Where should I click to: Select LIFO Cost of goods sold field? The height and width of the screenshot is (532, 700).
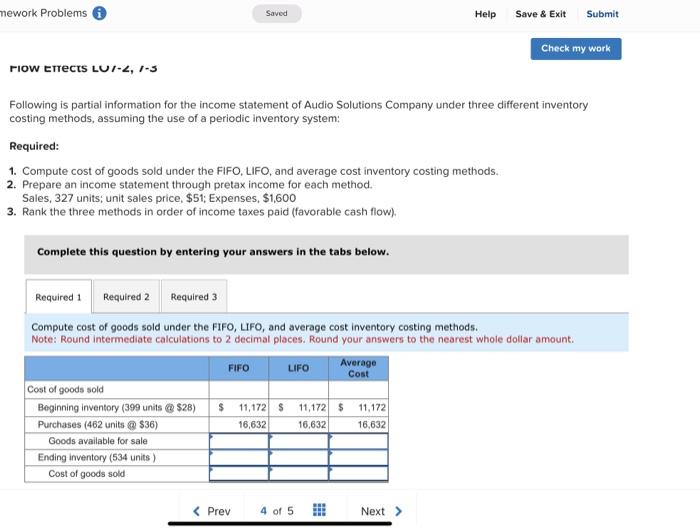(299, 474)
